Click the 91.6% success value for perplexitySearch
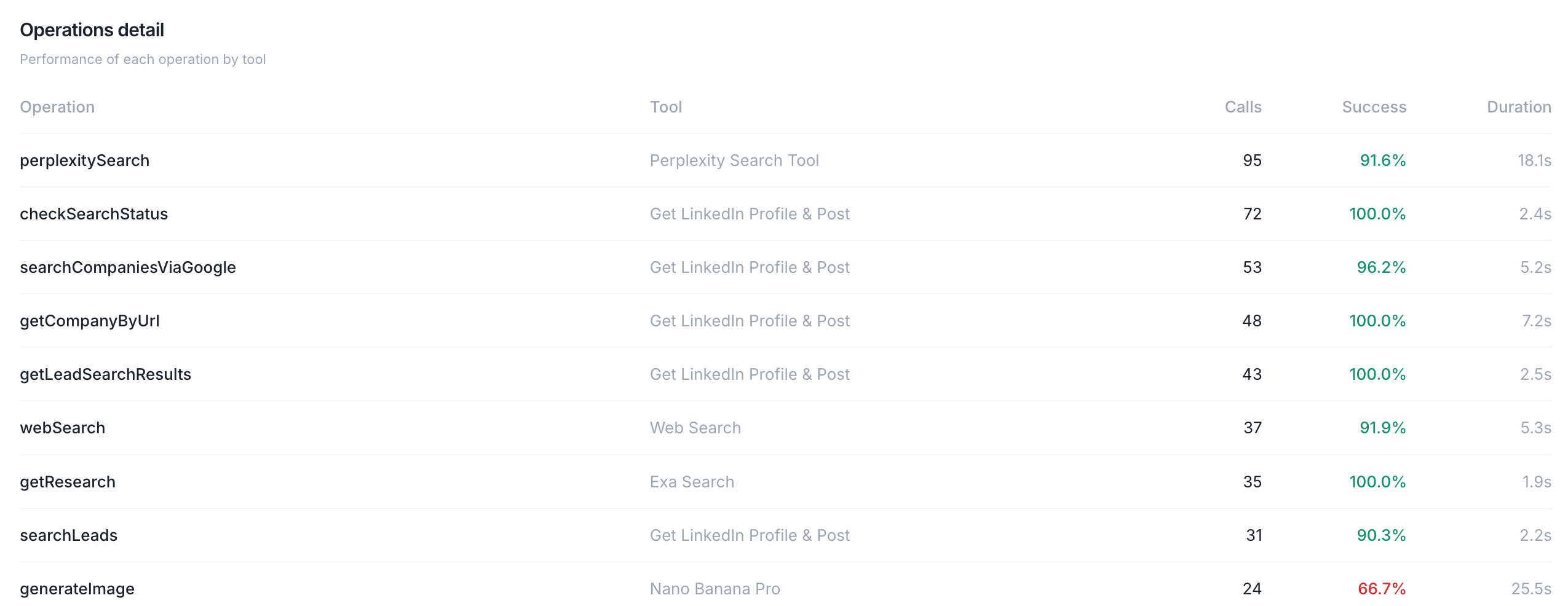 tap(1383, 160)
